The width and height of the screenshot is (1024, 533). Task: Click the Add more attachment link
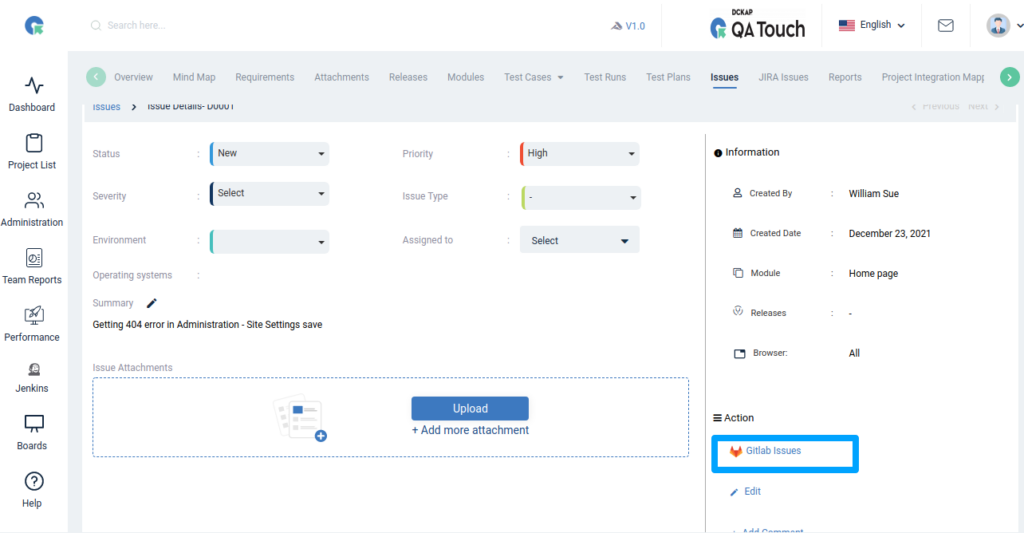pos(470,430)
